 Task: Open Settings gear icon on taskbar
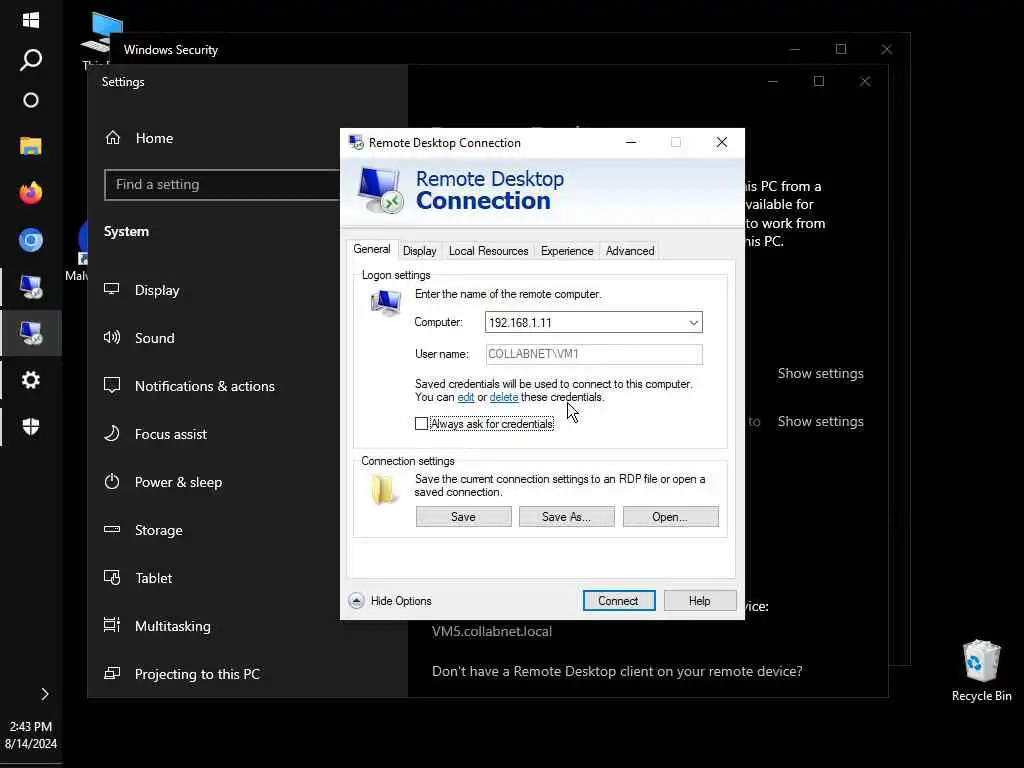click(x=31, y=380)
